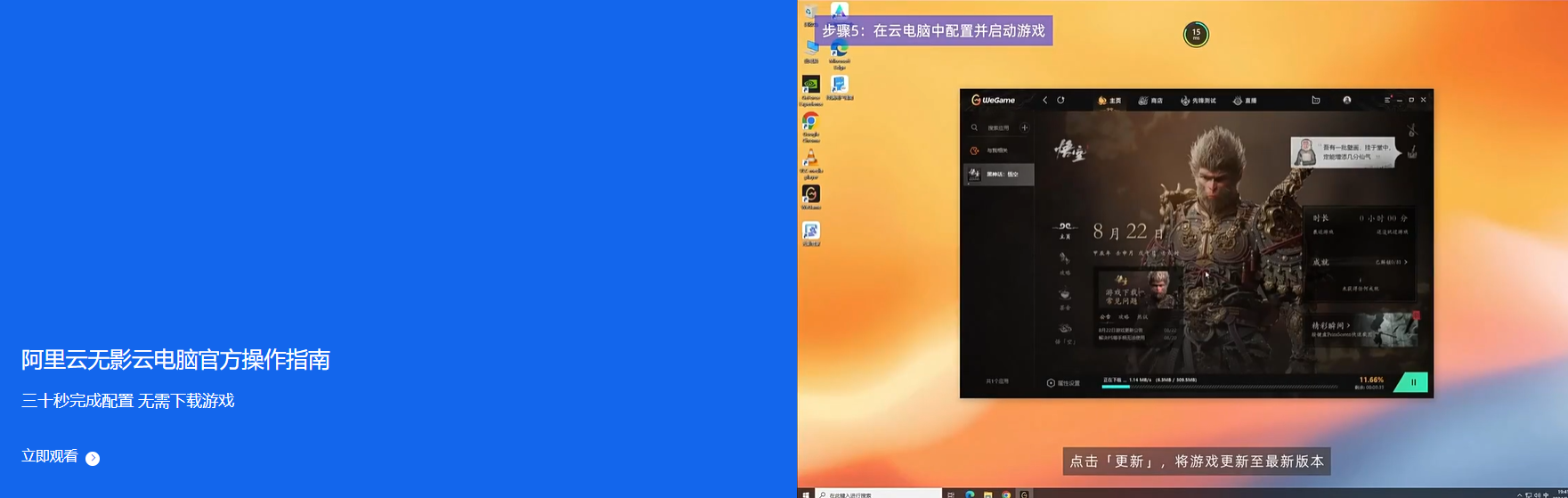Viewport: 1568px width, 498px height.
Task: Expand 精彩瞬间 highlights section
Action: 1331,326
